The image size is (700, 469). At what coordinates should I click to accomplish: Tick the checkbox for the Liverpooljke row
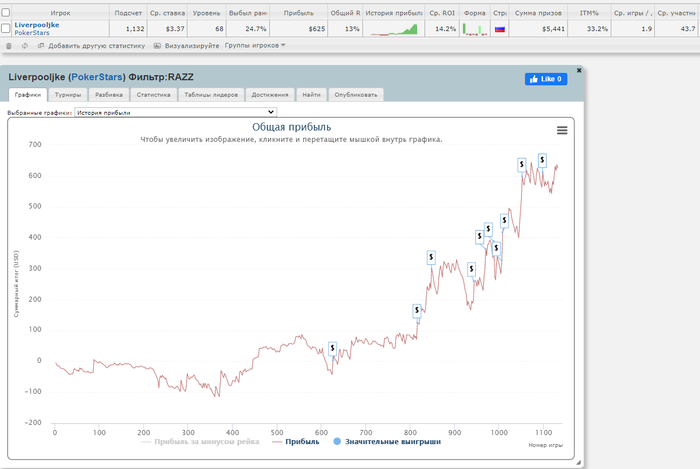[x=6, y=29]
